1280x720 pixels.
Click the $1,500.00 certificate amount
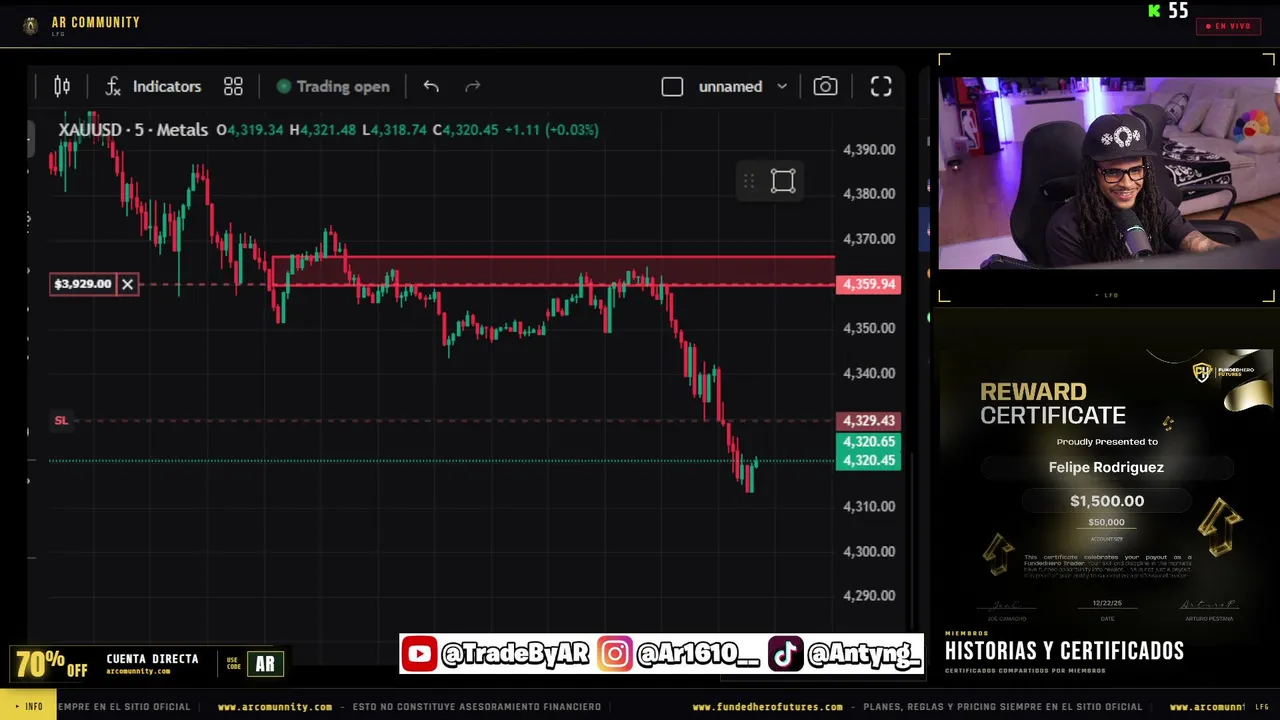pyautogui.click(x=1107, y=501)
